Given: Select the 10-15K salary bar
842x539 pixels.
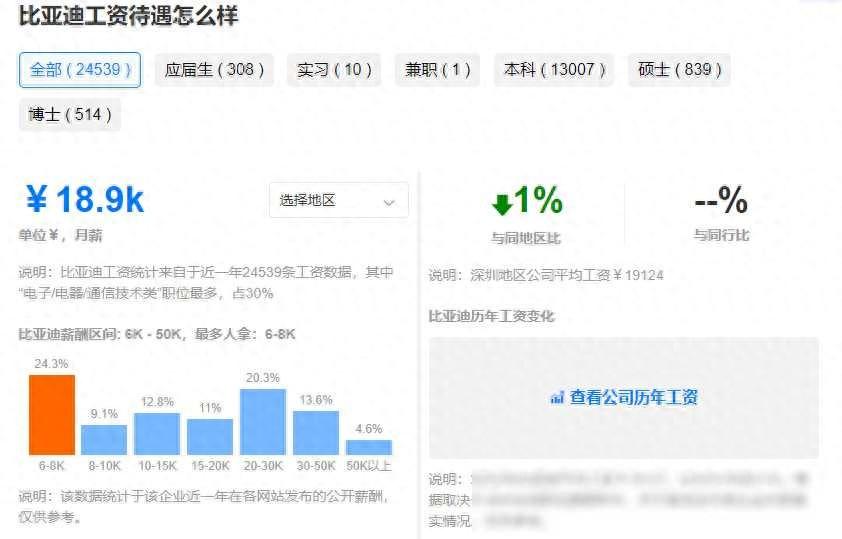Looking at the screenshot, I should tap(157, 434).
